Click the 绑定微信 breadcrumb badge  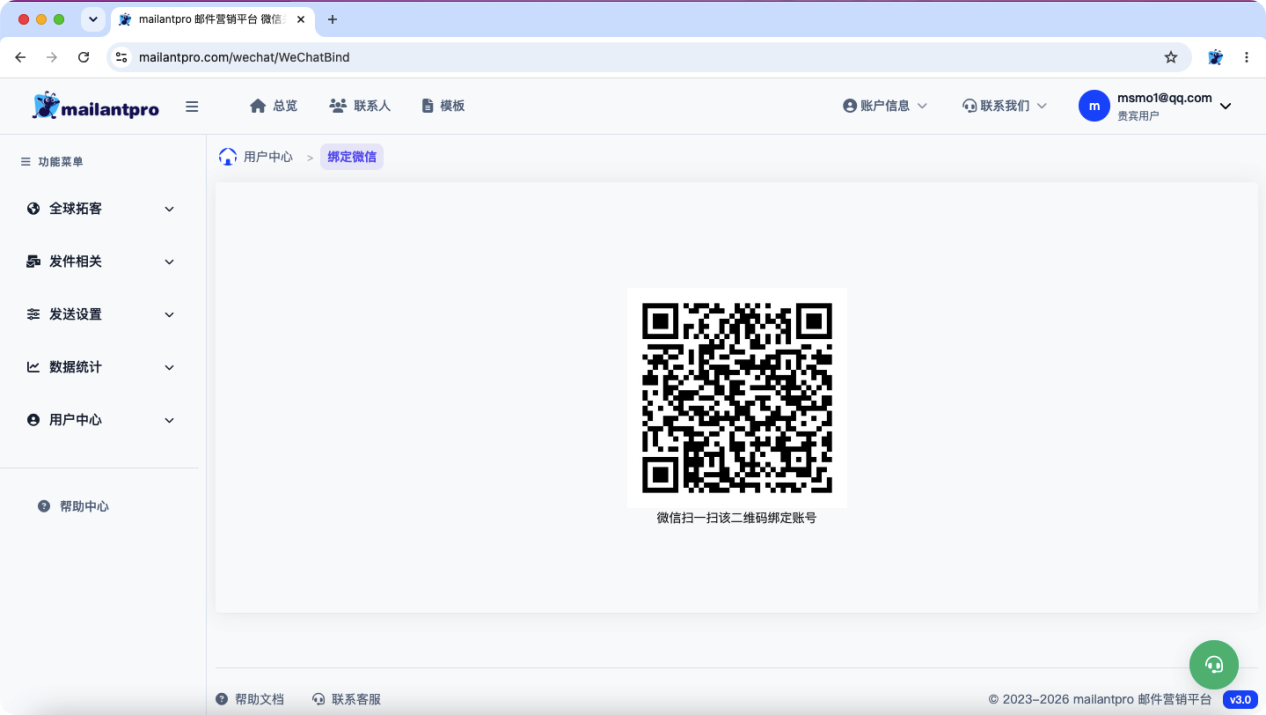tap(352, 157)
